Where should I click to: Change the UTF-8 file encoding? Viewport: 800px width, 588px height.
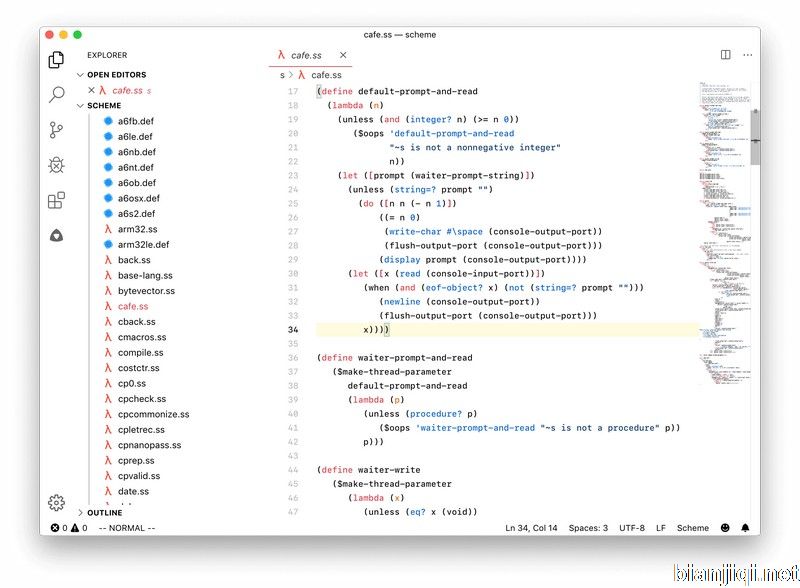[x=632, y=528]
